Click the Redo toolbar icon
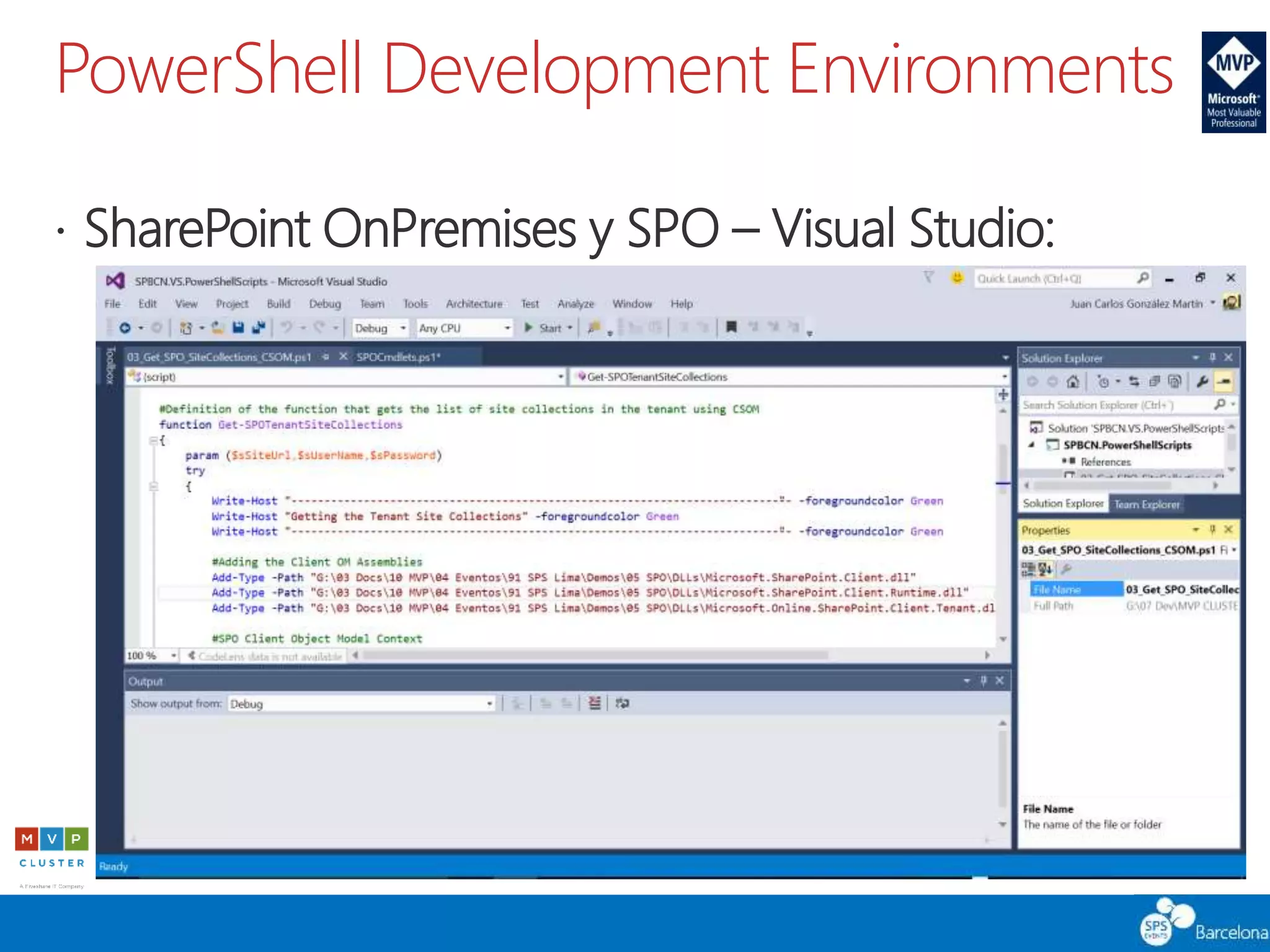This screenshot has width=1270, height=952. [x=319, y=327]
